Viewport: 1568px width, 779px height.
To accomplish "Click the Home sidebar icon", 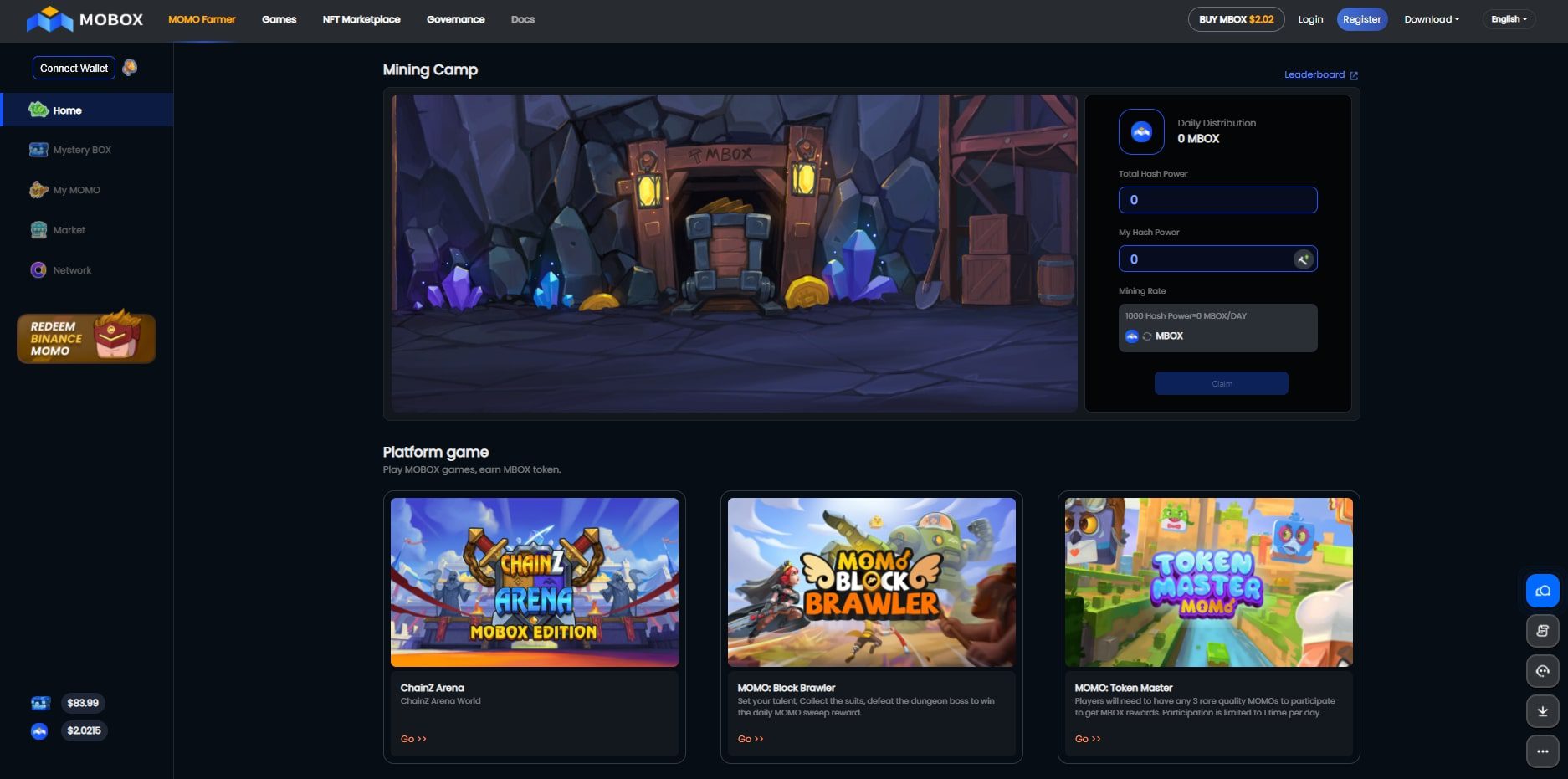I will (38, 110).
